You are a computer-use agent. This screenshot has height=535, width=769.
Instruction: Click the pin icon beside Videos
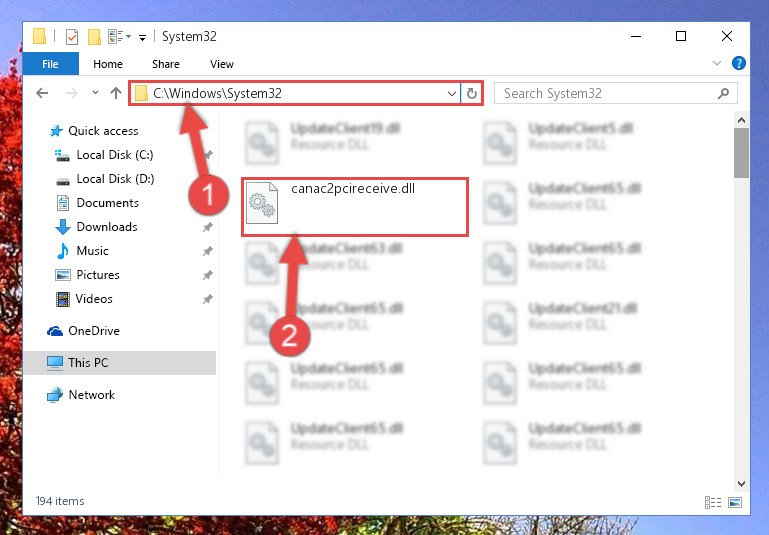point(207,299)
